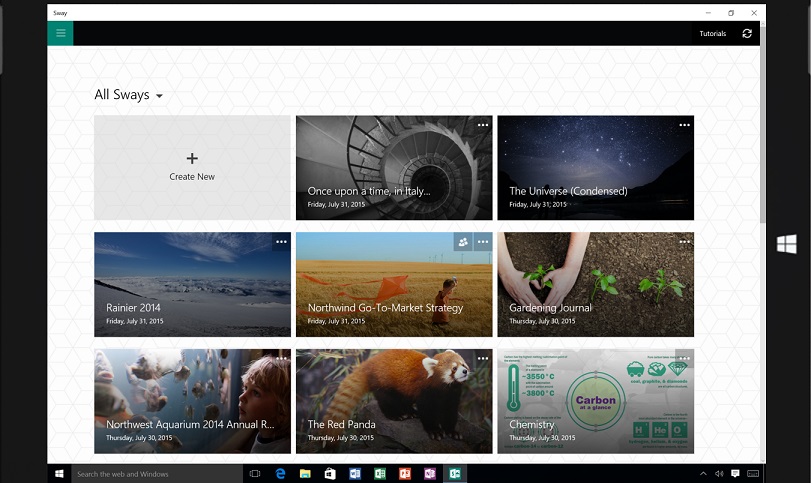Open more options on Chemistry Sway
The width and height of the screenshot is (811, 483).
(x=685, y=358)
